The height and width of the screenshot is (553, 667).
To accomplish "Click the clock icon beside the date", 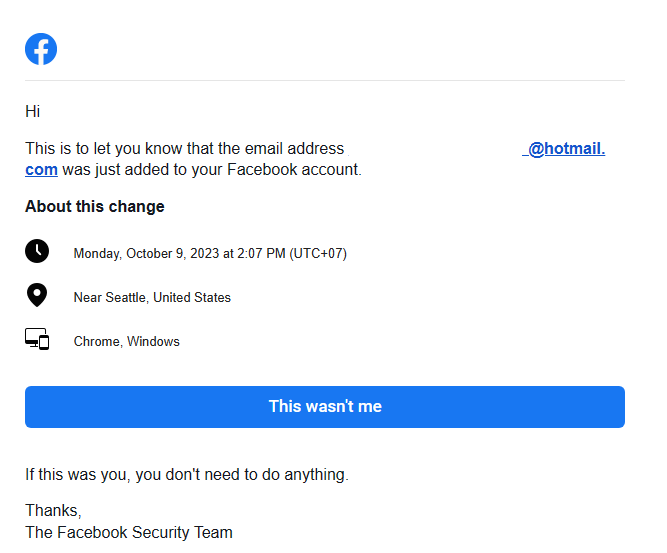I will click(x=37, y=251).
